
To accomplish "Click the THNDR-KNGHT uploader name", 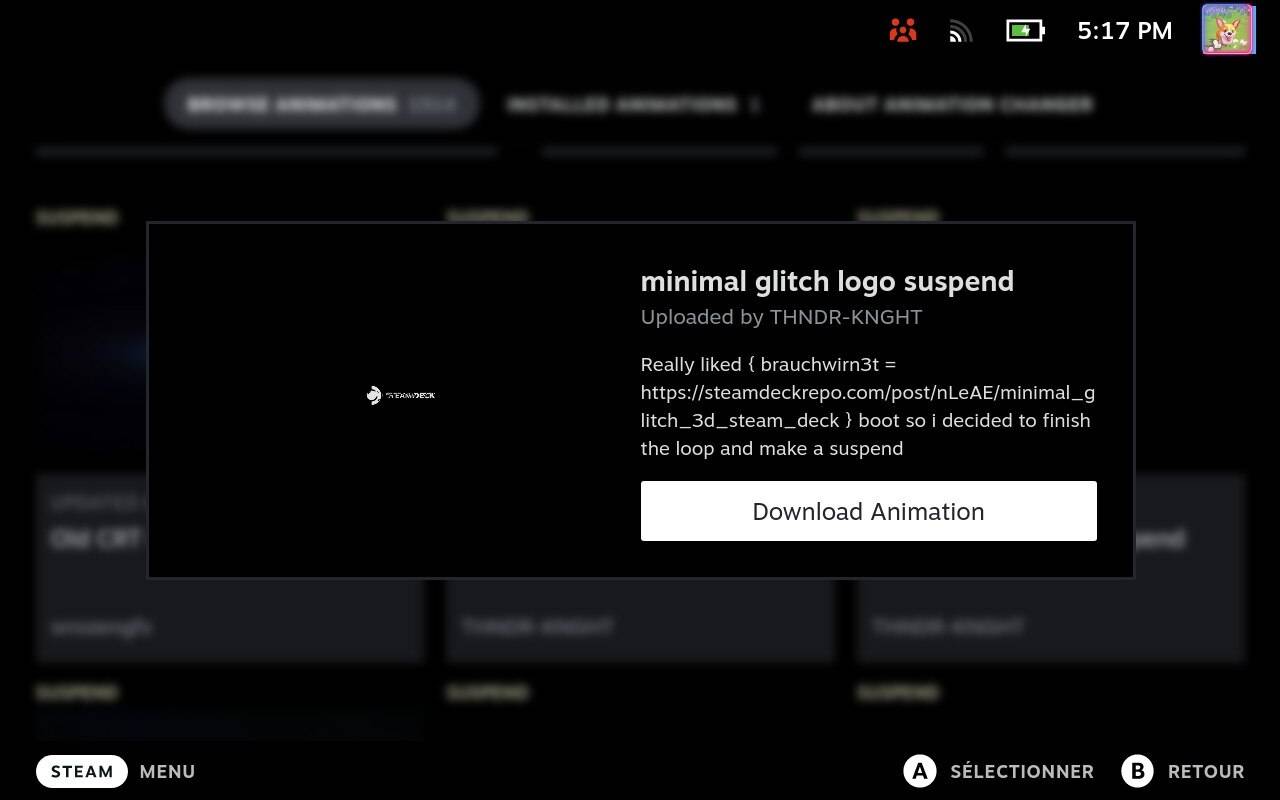I will point(846,317).
